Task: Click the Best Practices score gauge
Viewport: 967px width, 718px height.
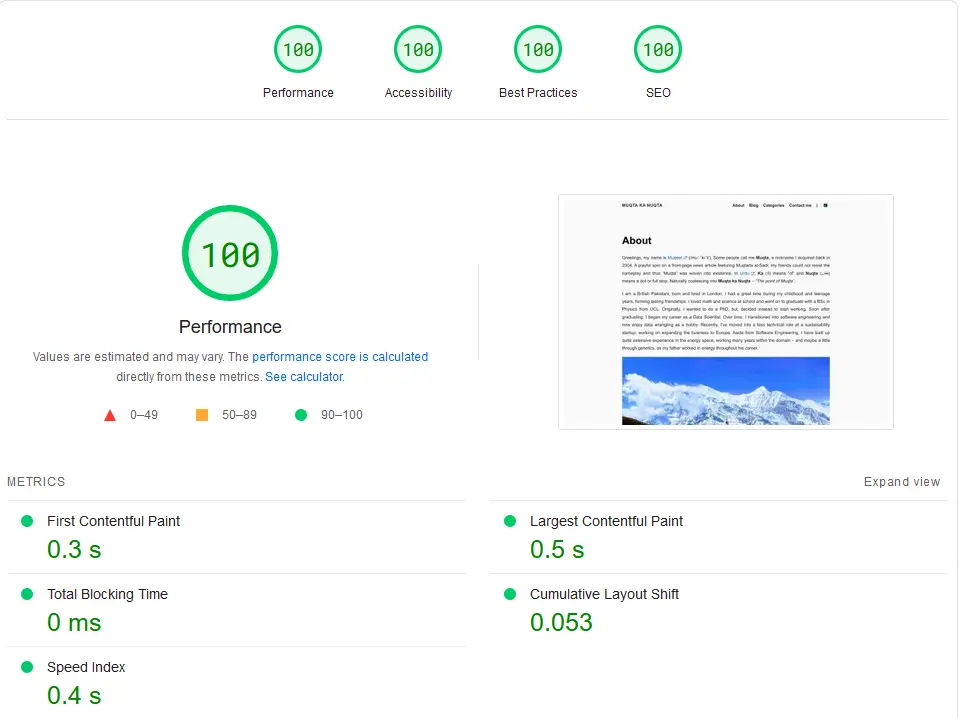Action: point(538,48)
